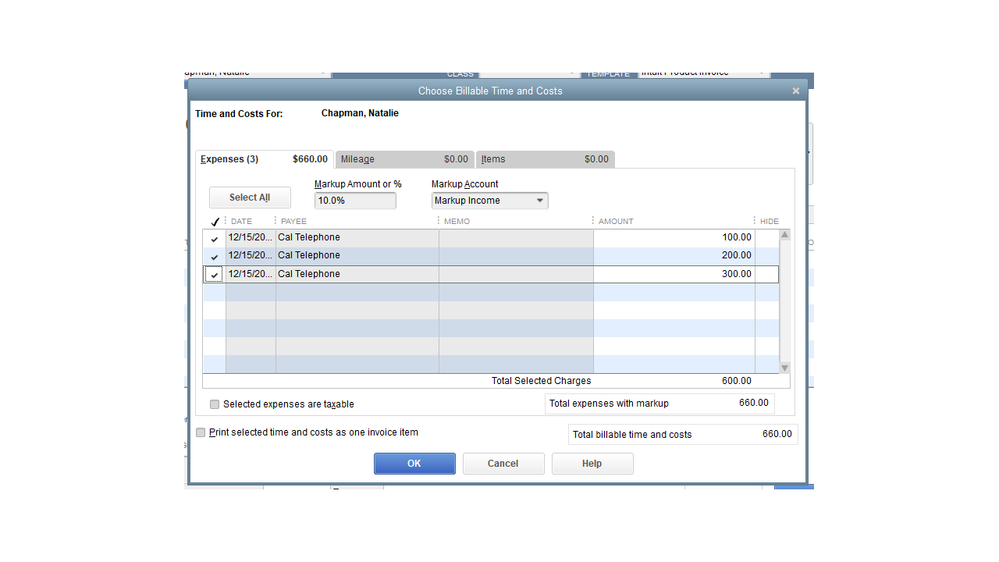Uncheck the 200.00 Cal Telephone expense row
This screenshot has height=562, width=999.
(x=214, y=256)
